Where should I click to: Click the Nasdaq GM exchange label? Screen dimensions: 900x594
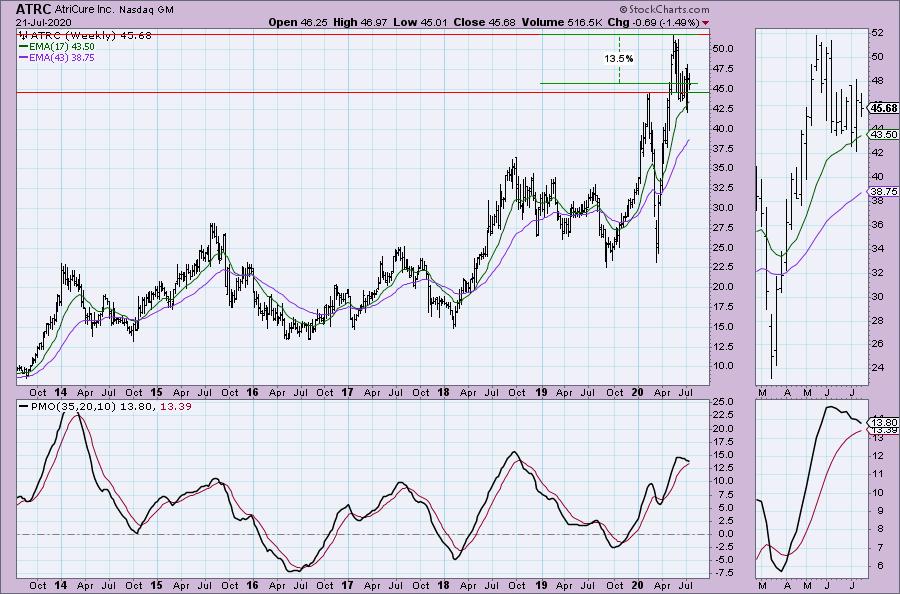[146, 10]
